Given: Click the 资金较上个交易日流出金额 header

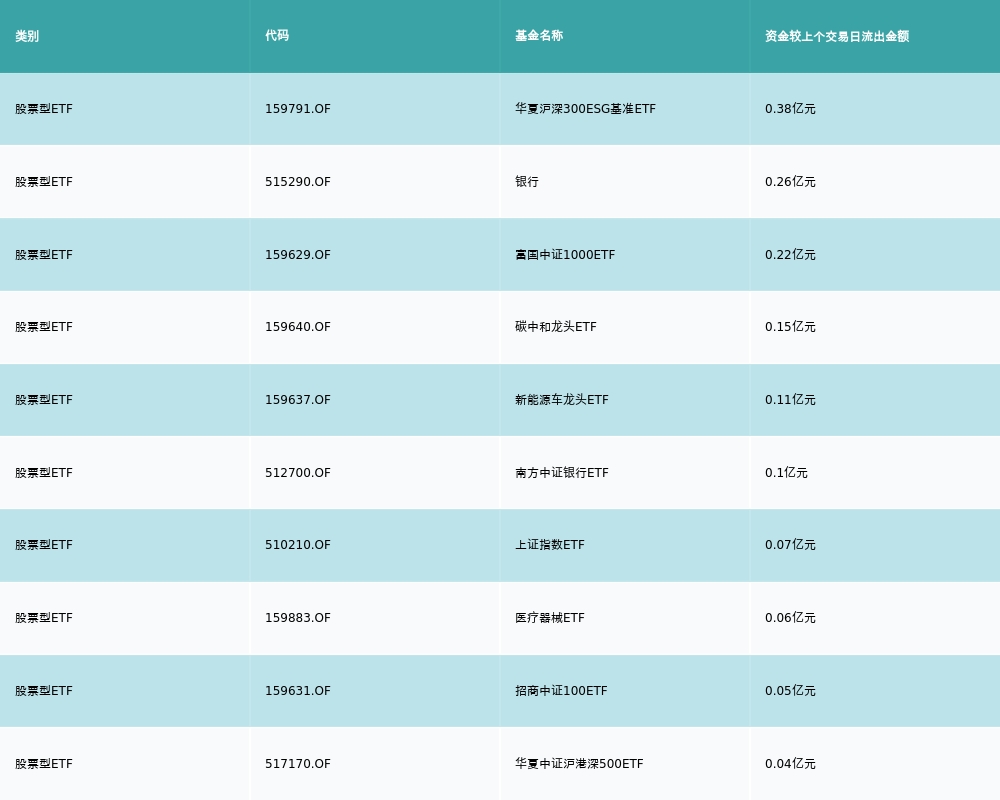Looking at the screenshot, I should [x=837, y=36].
